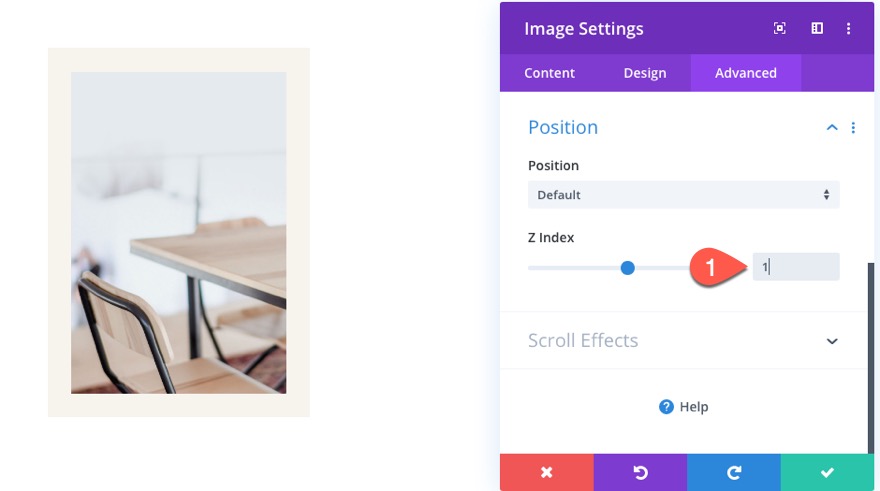Select the chair image in the preview
The height and width of the screenshot is (491, 880).
(178, 232)
